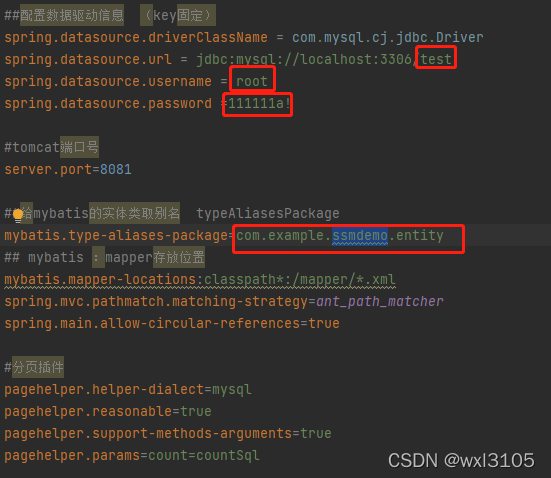This screenshot has width=551, height=478.
Task: Click the mybatis.type-aliases-package key
Action: [116, 236]
